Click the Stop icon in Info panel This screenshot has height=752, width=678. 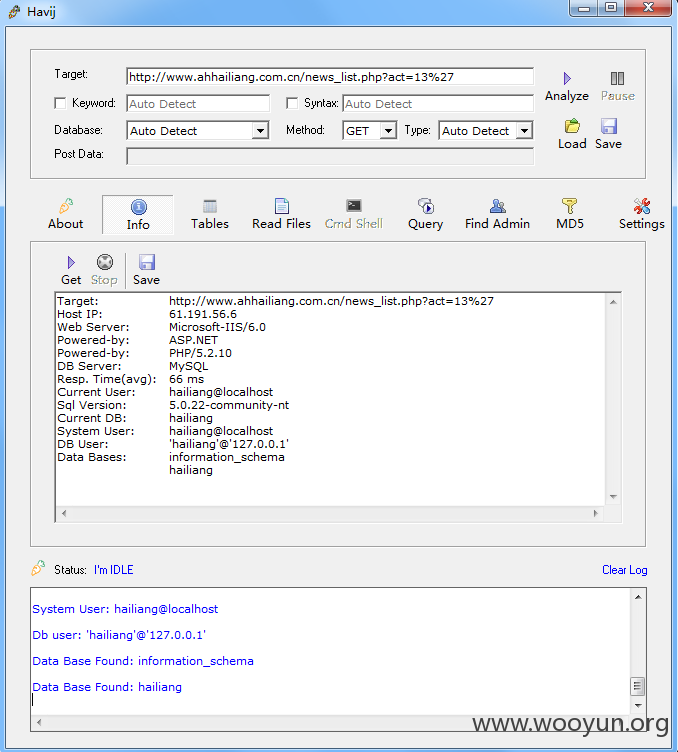click(105, 262)
